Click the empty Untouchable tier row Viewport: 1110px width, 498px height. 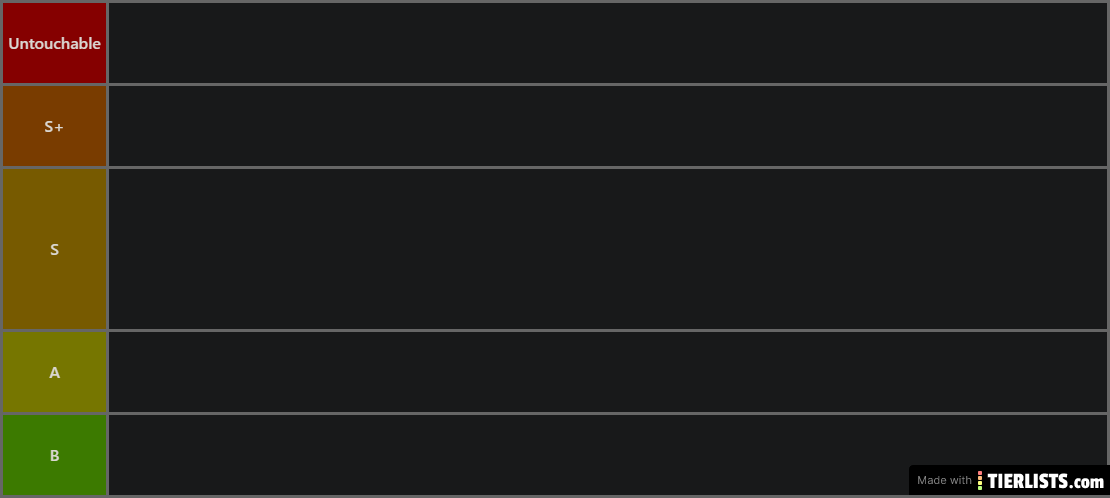[607, 43]
